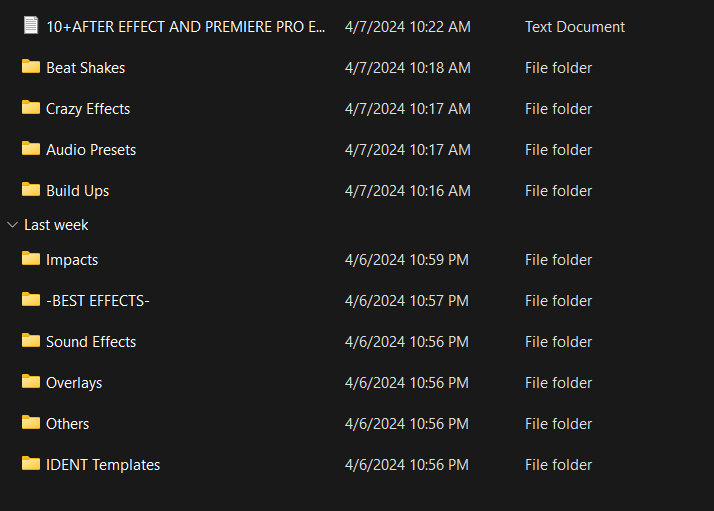Select the Sound Effects folder name
This screenshot has height=511, width=714.
click(91, 342)
